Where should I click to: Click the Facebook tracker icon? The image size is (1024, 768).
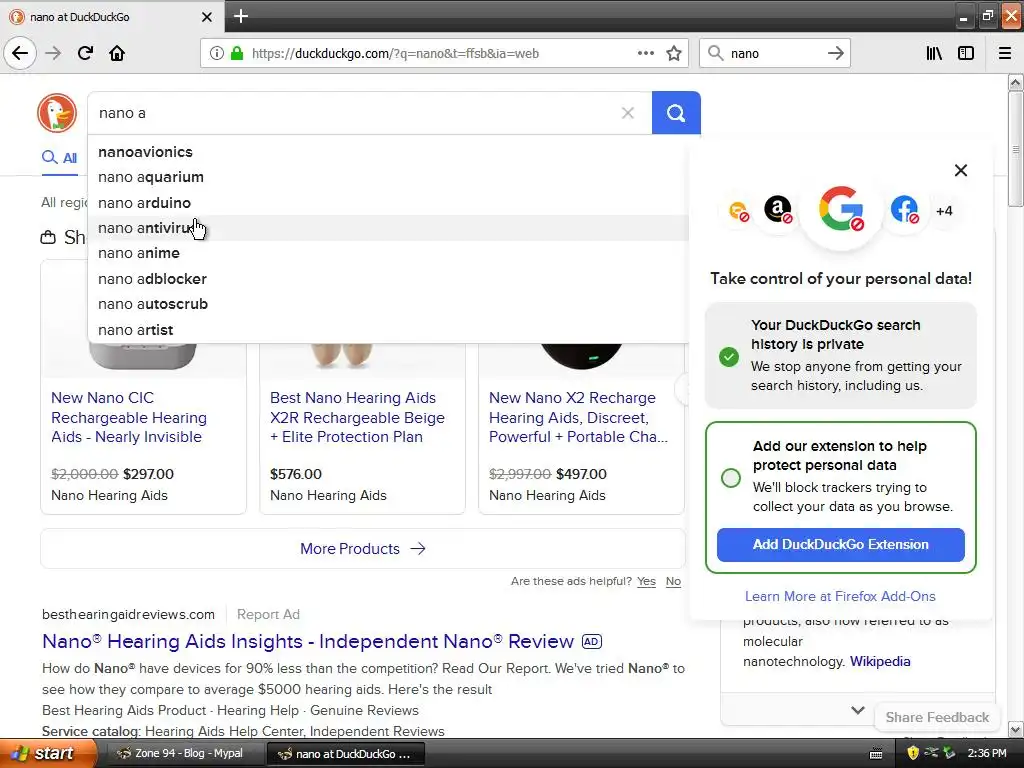point(904,210)
